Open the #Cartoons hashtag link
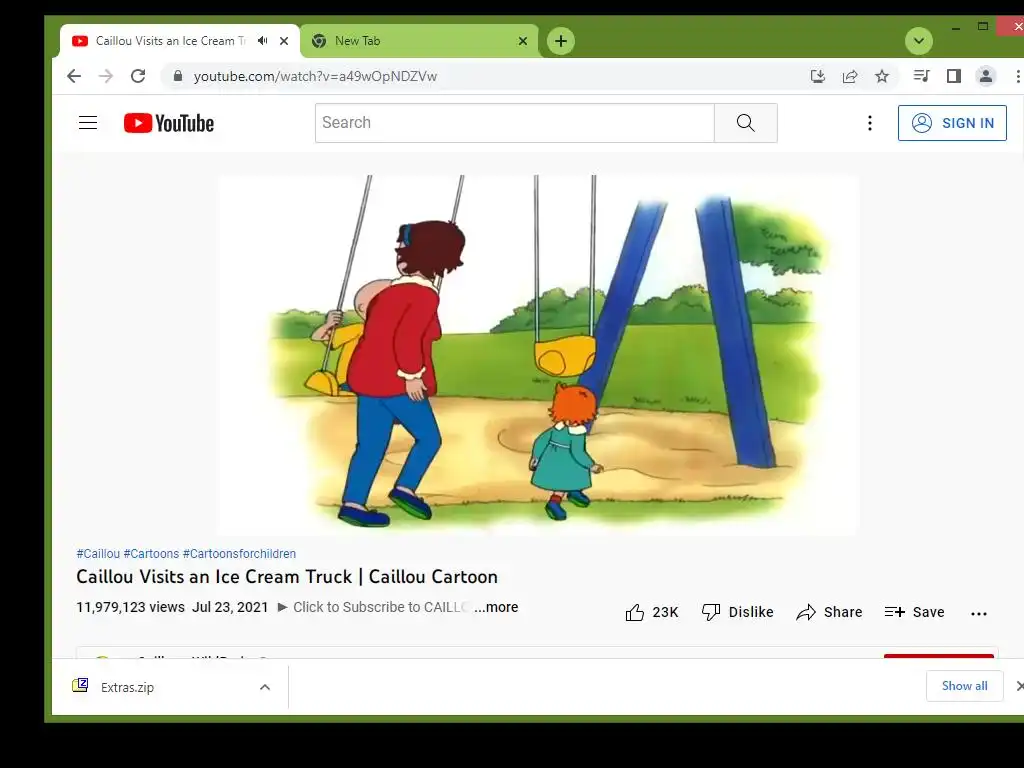 (x=152, y=554)
